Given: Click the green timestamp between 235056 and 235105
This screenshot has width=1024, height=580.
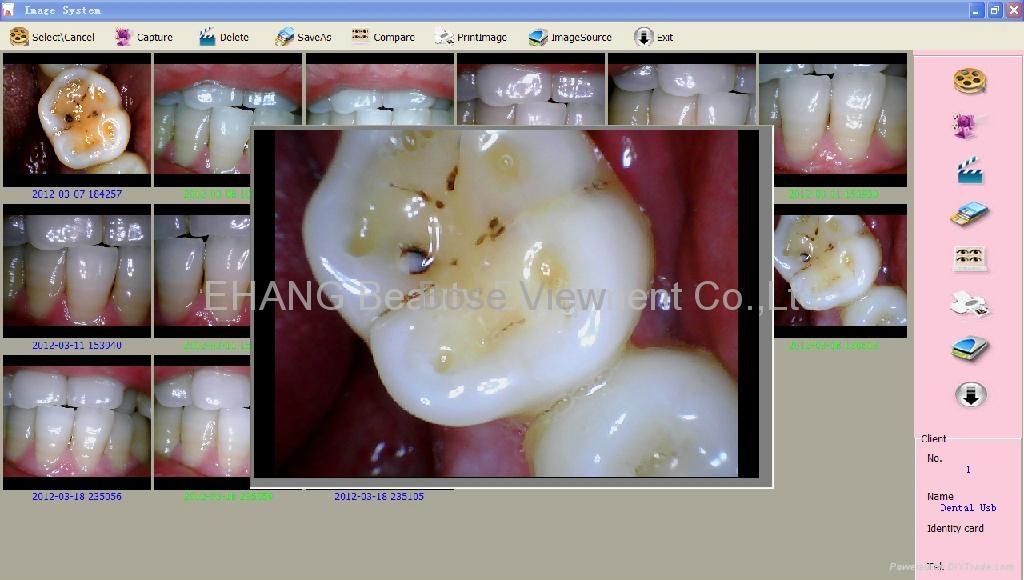Looking at the screenshot, I should pos(228,496).
